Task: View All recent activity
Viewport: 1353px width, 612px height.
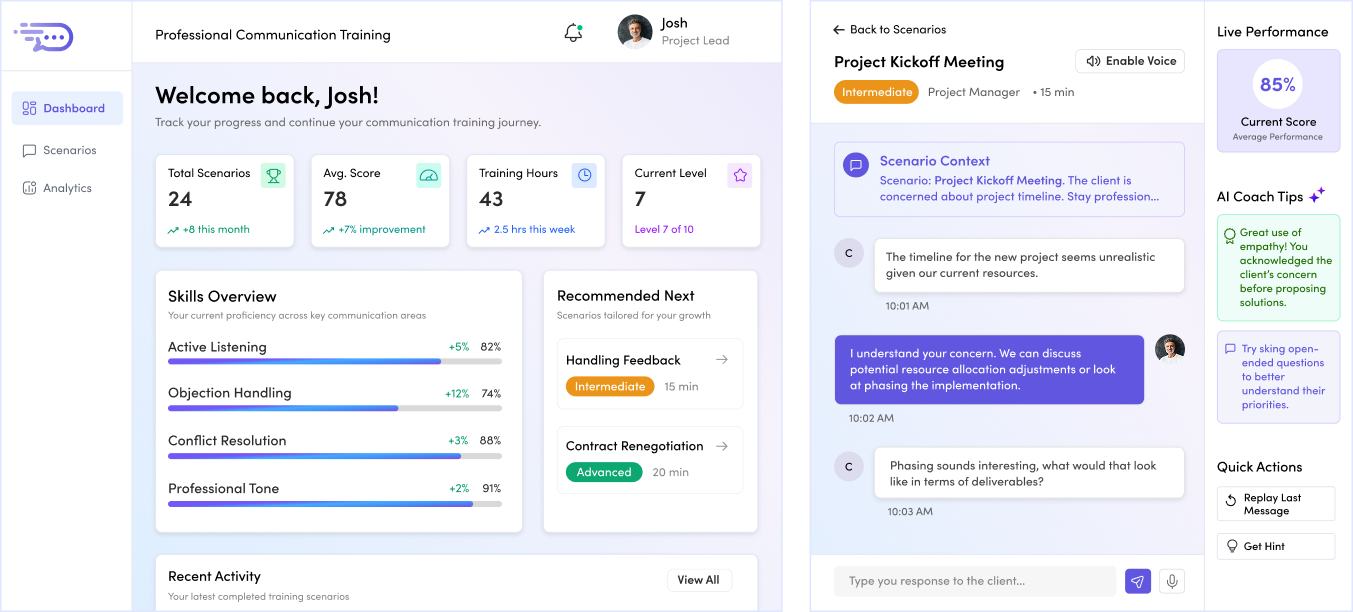Action: (699, 579)
